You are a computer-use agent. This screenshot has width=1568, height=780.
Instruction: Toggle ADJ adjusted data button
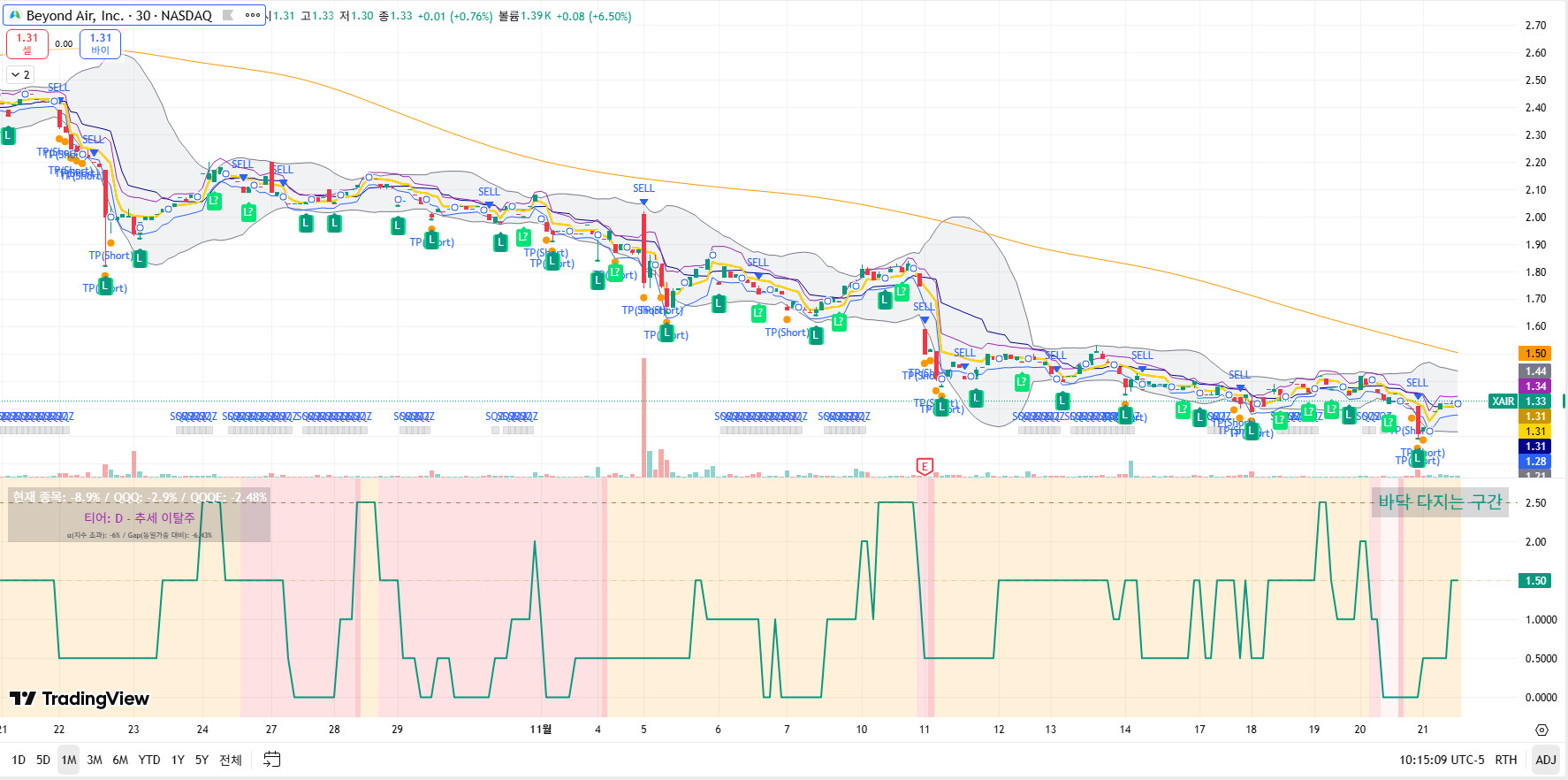tap(1545, 760)
